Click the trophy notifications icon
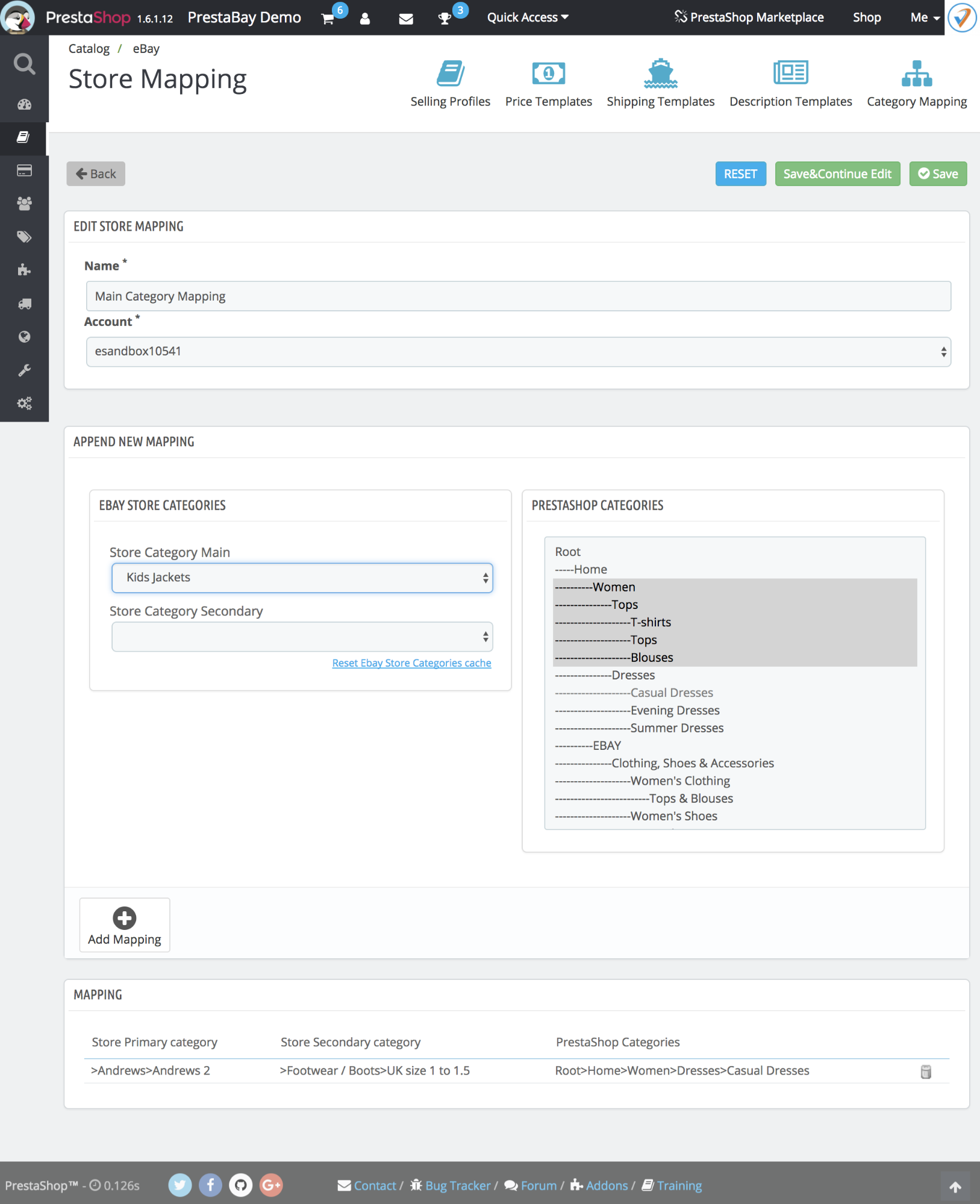This screenshot has width=980, height=1204. tap(445, 19)
